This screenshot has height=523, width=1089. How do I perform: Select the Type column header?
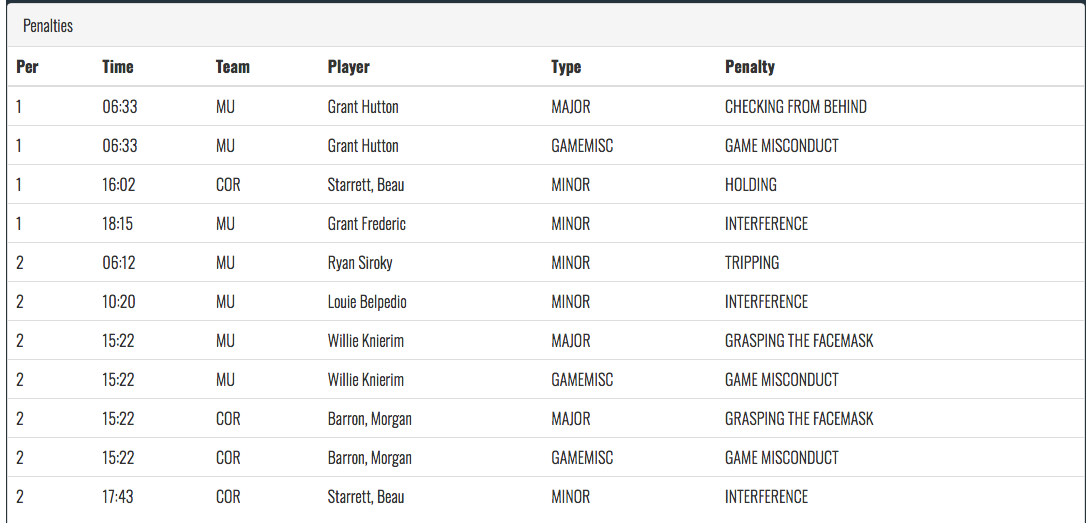(566, 67)
